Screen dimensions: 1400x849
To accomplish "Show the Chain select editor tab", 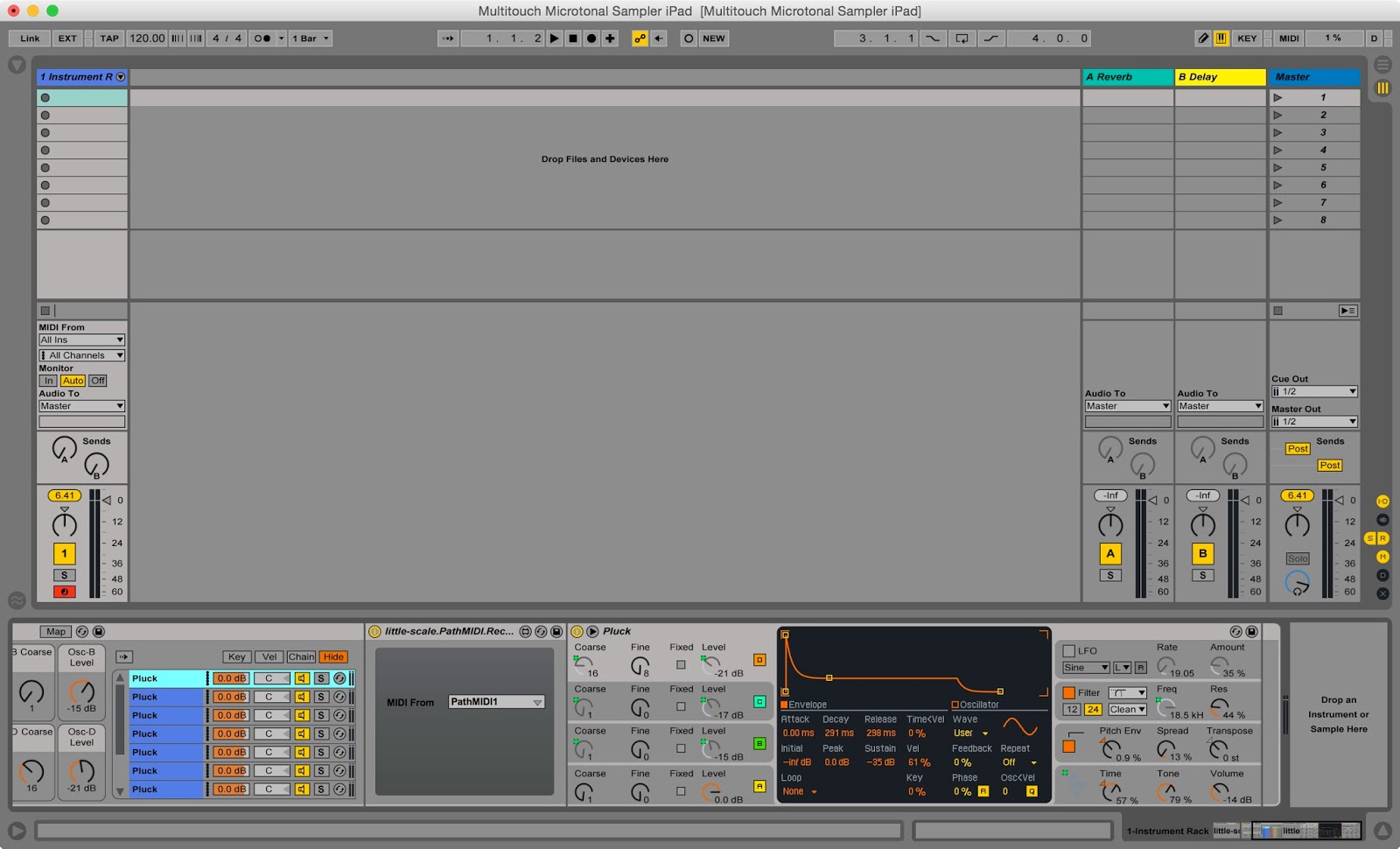I will click(x=301, y=657).
